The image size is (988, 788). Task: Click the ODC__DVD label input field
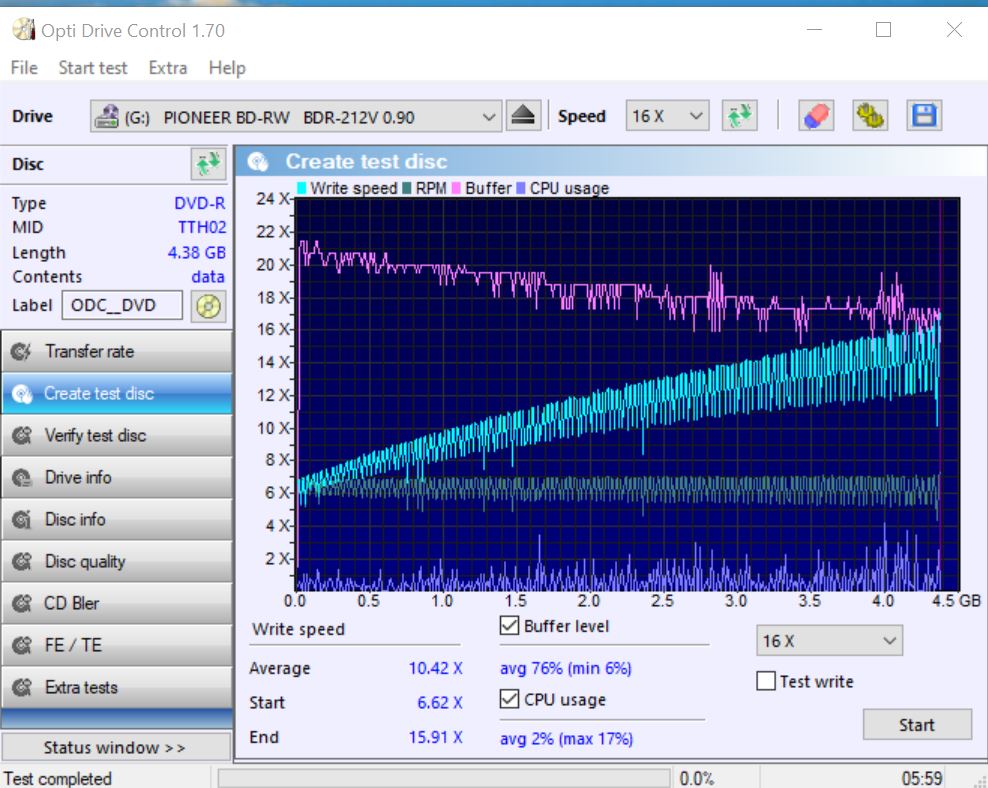[x=122, y=305]
